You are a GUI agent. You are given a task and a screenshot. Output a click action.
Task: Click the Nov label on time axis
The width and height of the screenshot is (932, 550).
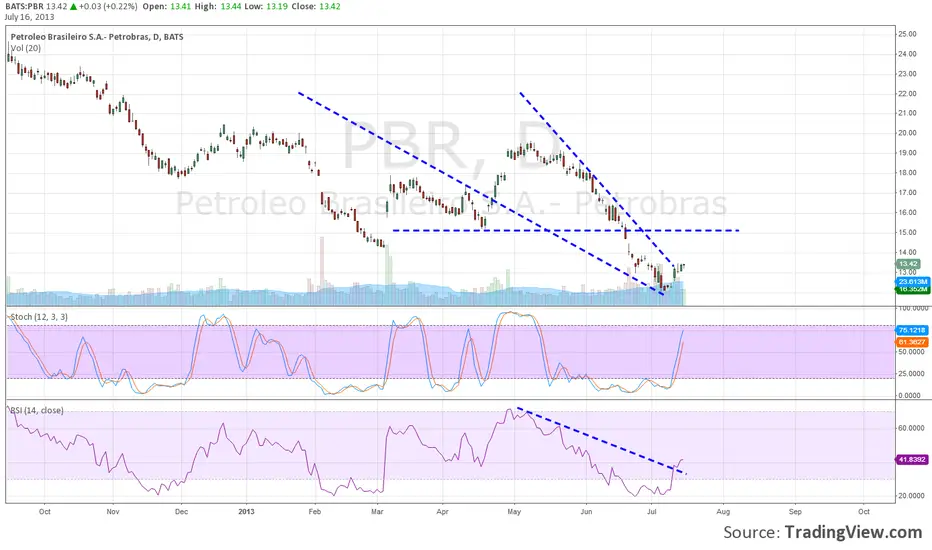[113, 511]
